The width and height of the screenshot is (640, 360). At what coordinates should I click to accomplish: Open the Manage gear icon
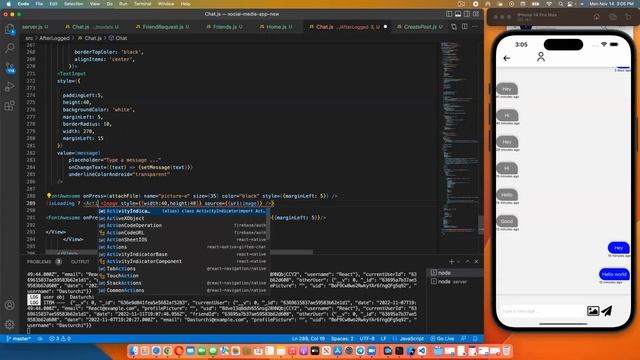tap(9, 324)
